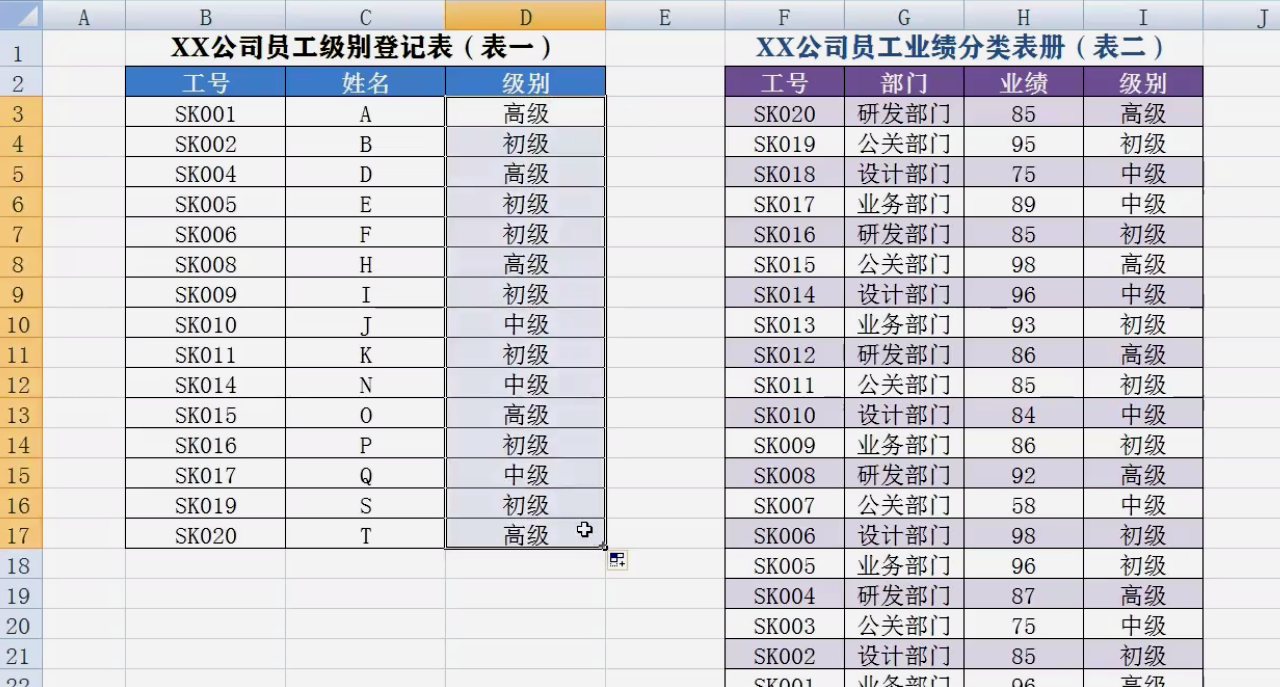Click the 工号 header of 表二
This screenshot has width=1280, height=687.
point(783,83)
